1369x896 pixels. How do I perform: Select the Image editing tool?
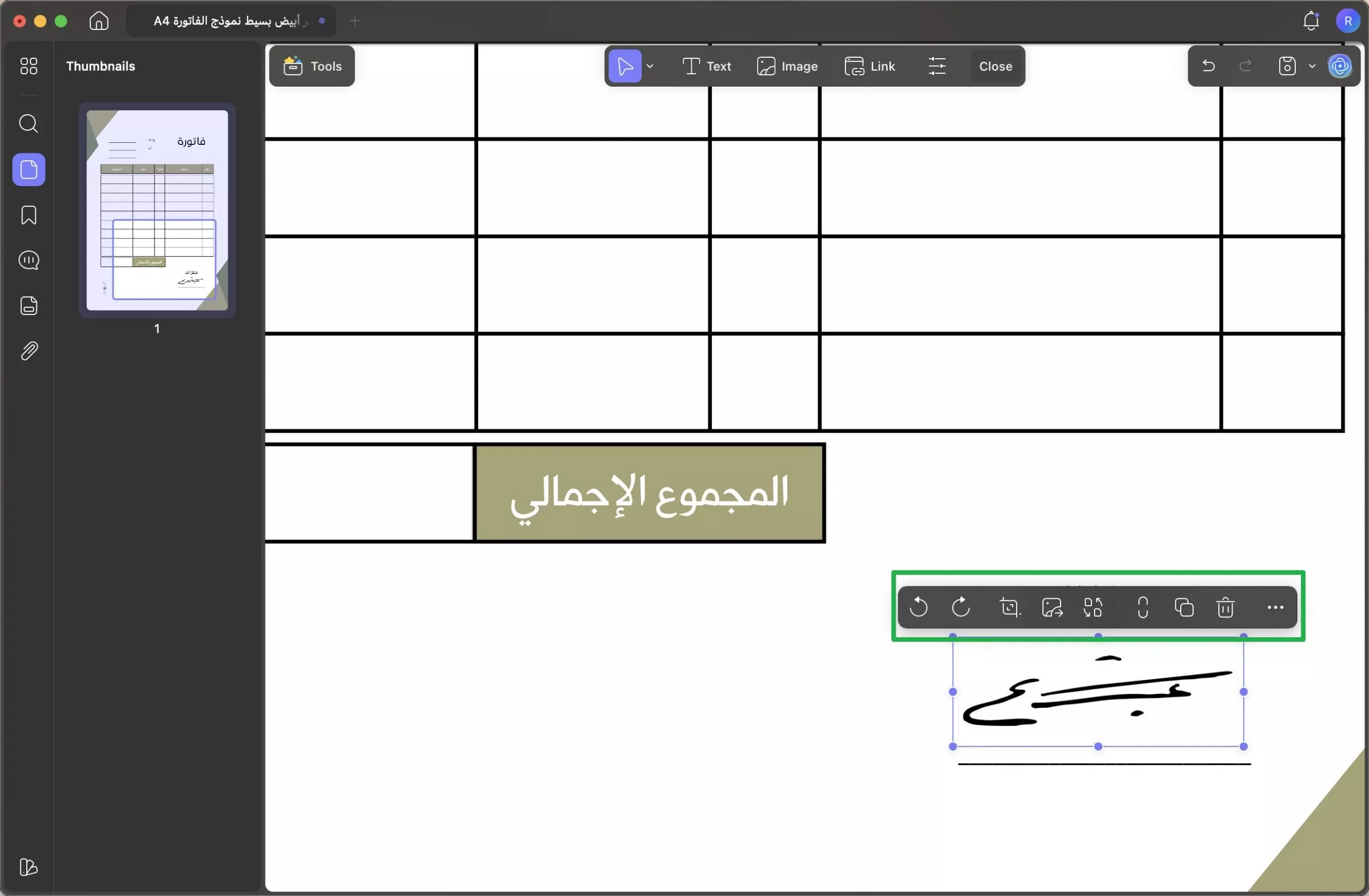787,66
